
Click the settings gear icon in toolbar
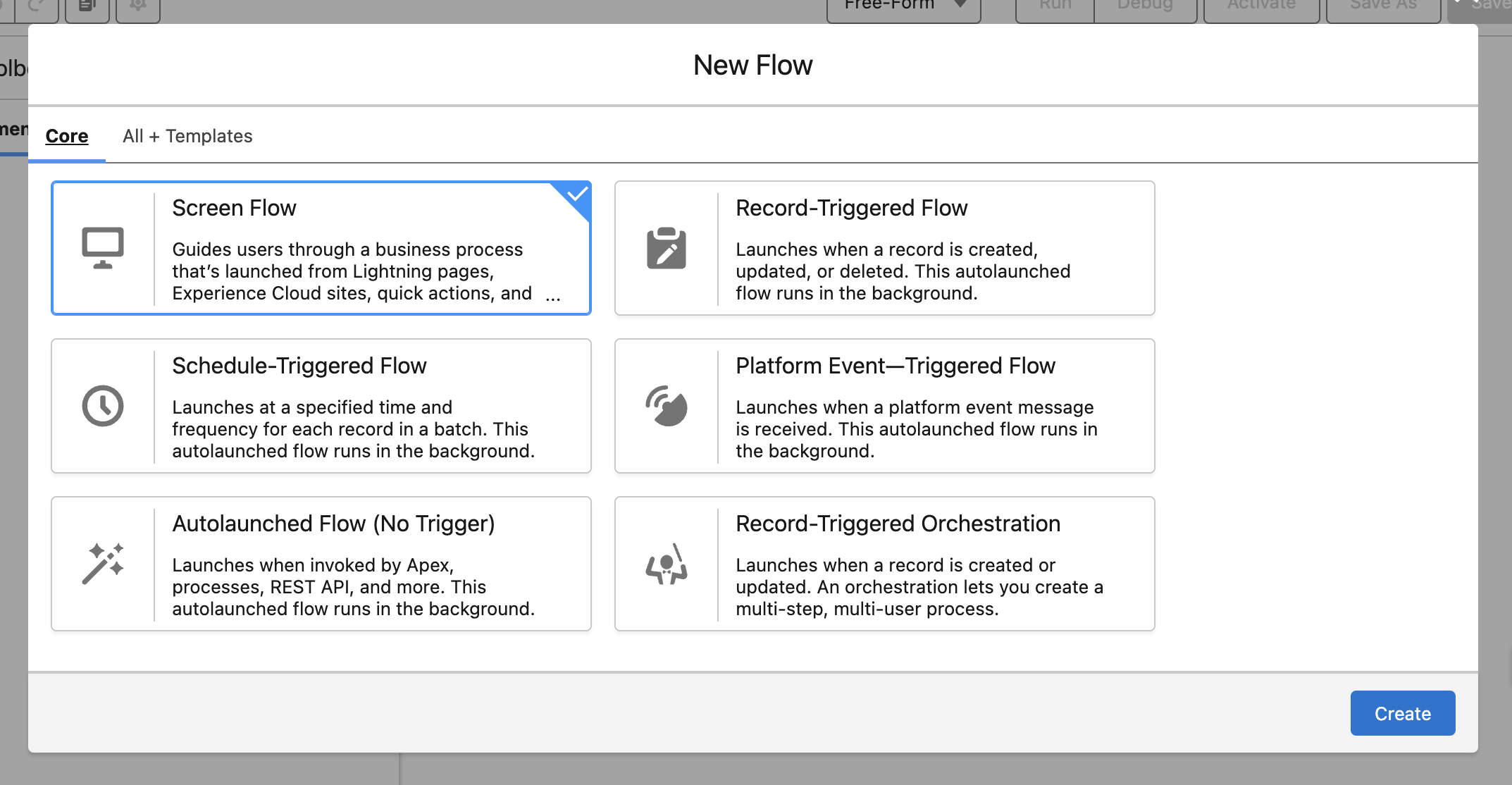point(138,6)
